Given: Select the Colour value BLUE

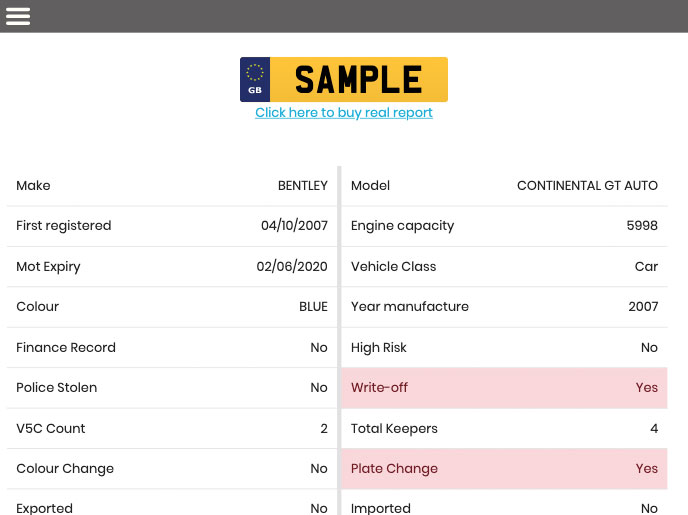Looking at the screenshot, I should pyautogui.click(x=313, y=307).
